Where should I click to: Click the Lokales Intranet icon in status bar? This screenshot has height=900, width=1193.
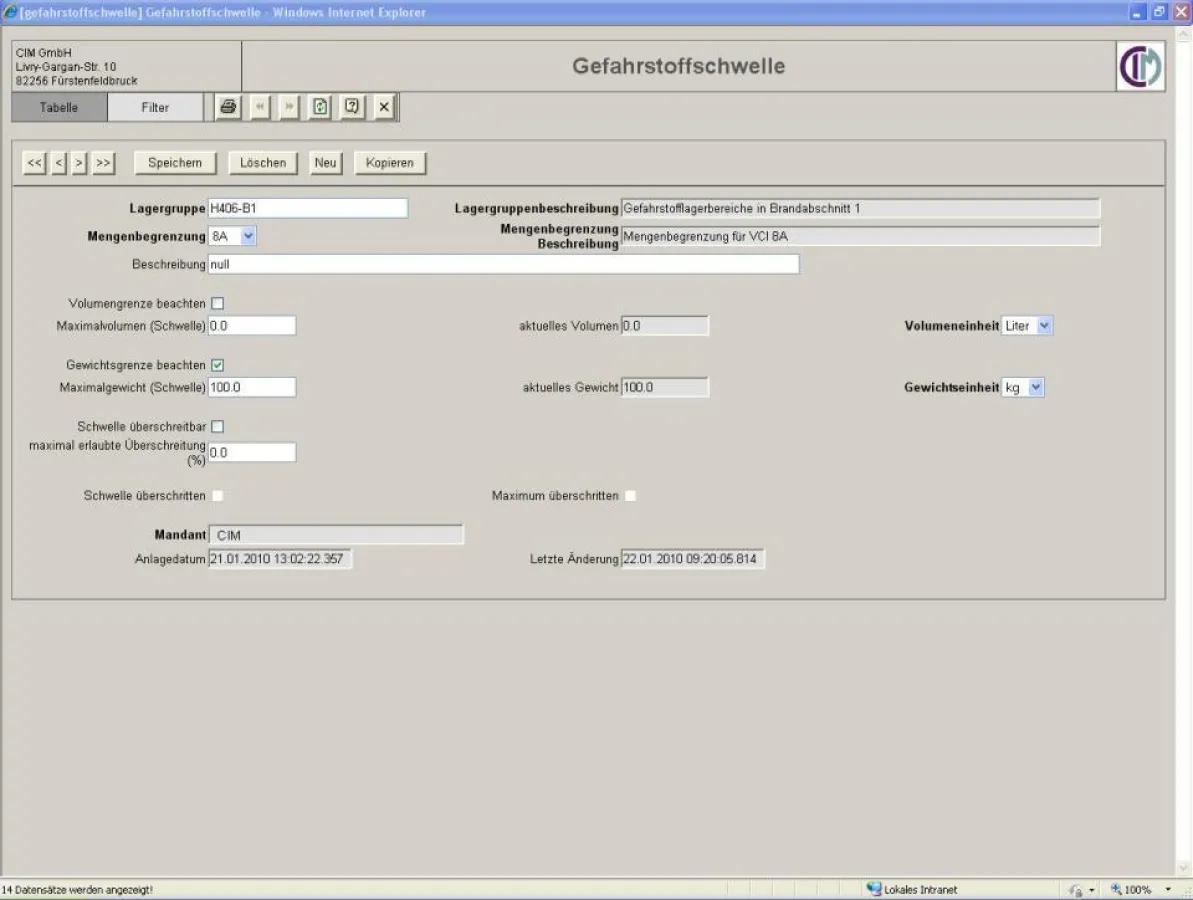pos(875,888)
